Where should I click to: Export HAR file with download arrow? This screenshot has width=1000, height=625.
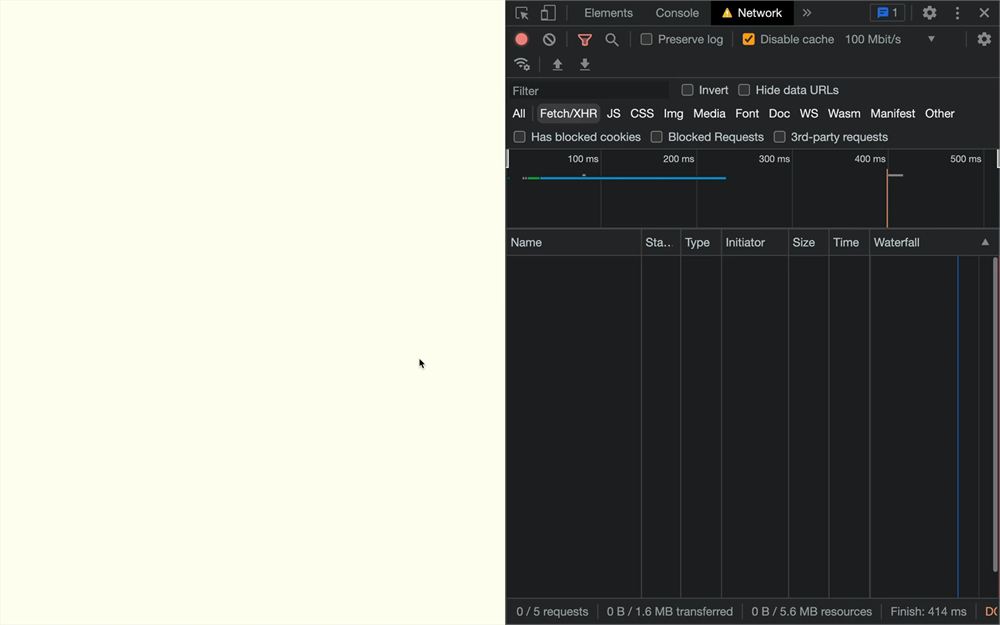point(585,64)
